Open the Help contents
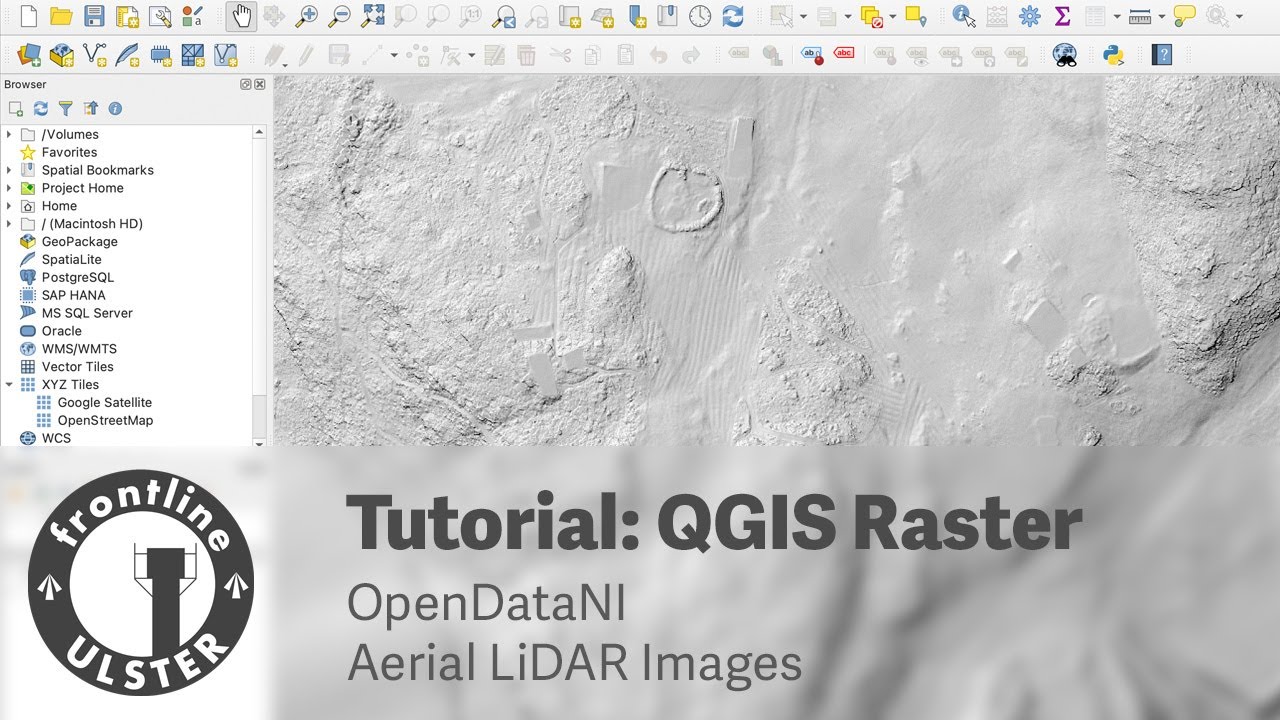Image resolution: width=1280 pixels, height=720 pixels. [x=1161, y=55]
